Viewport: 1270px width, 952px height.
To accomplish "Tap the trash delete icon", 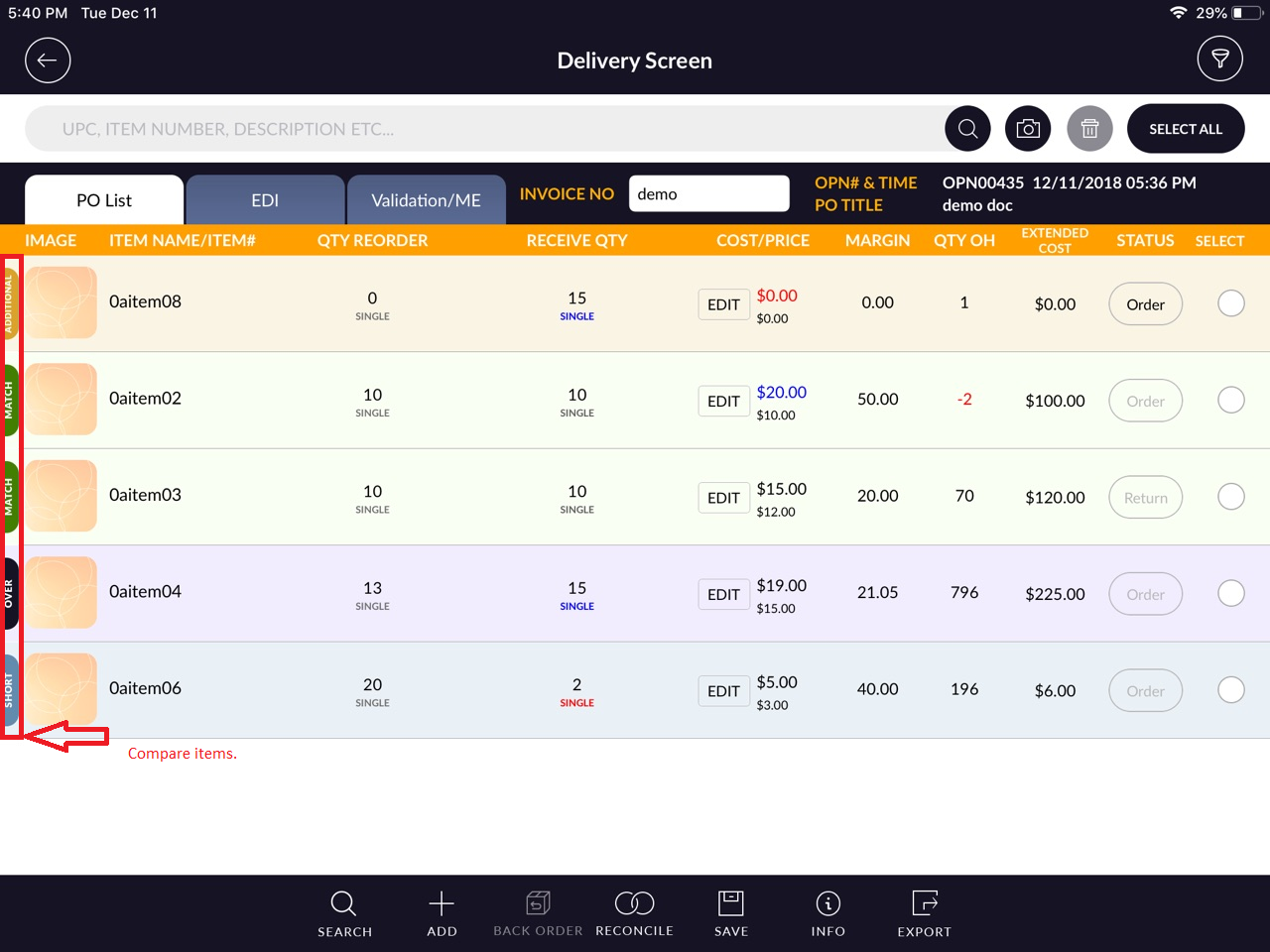I will pos(1089,129).
